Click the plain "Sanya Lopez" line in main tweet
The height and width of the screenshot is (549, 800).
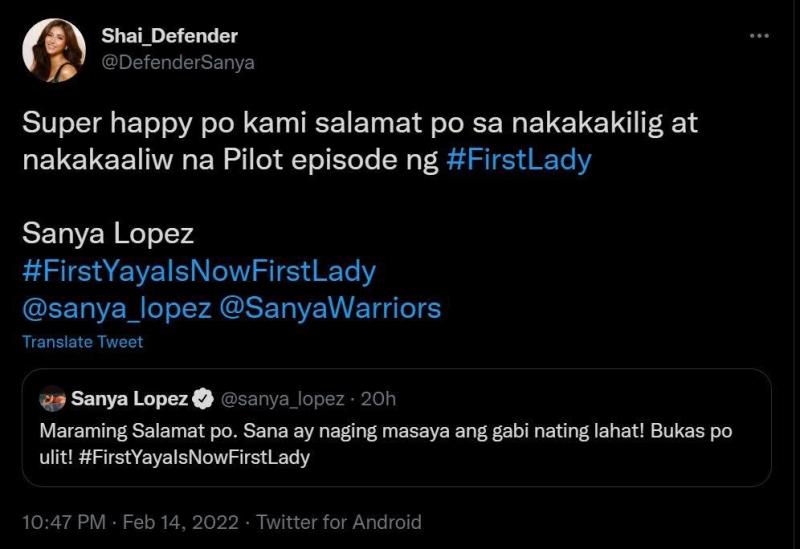(107, 235)
